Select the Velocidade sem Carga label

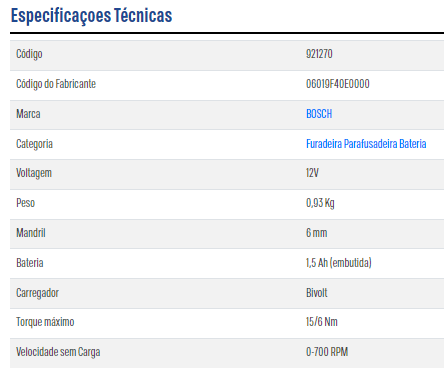[x=58, y=352]
